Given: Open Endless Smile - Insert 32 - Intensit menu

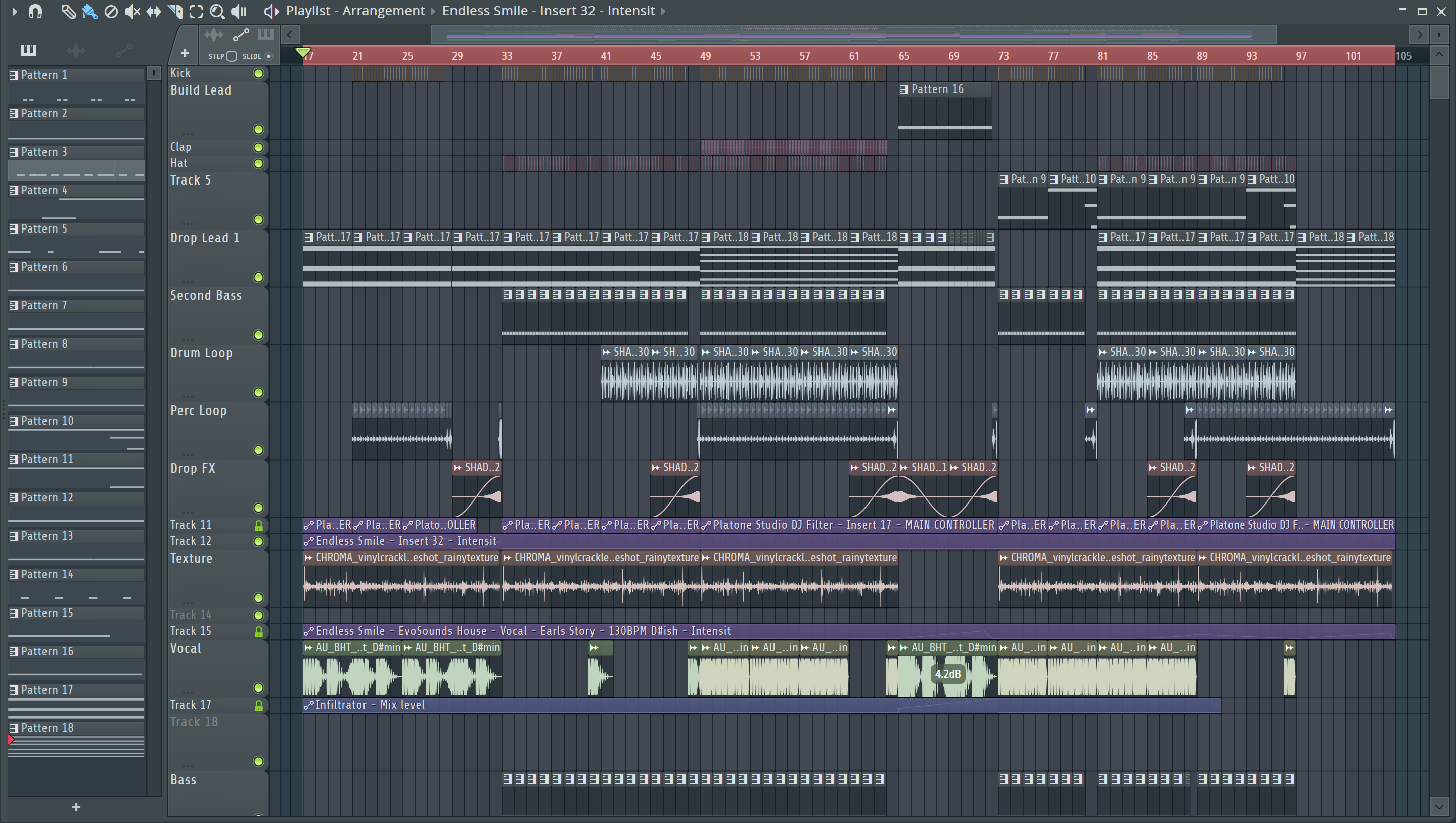Looking at the screenshot, I should click(548, 11).
